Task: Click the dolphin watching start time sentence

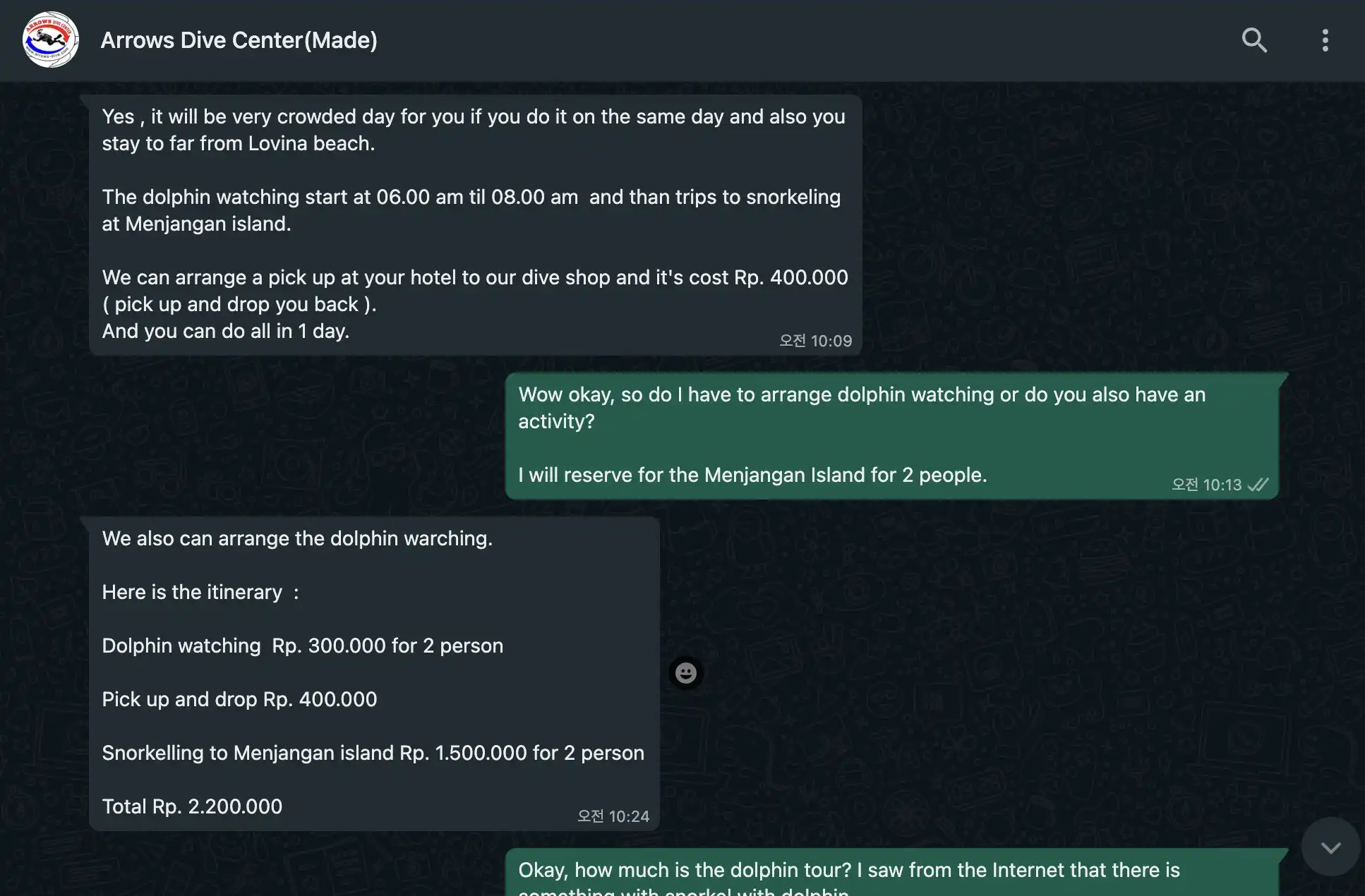Action: (x=471, y=210)
